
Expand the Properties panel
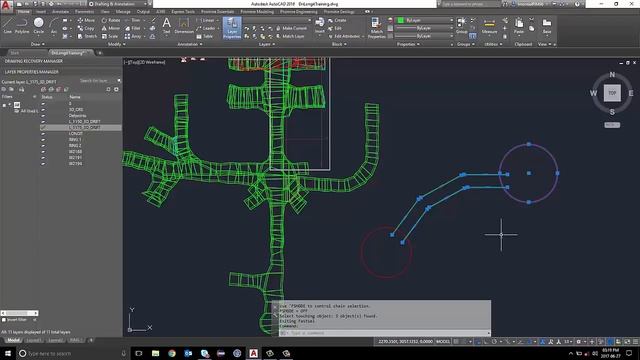pyautogui.click(x=408, y=44)
